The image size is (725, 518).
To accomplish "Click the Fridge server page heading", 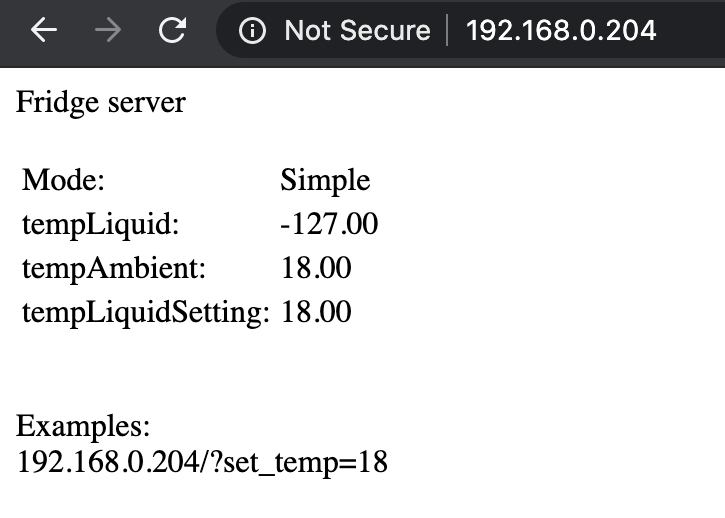I will point(101,103).
